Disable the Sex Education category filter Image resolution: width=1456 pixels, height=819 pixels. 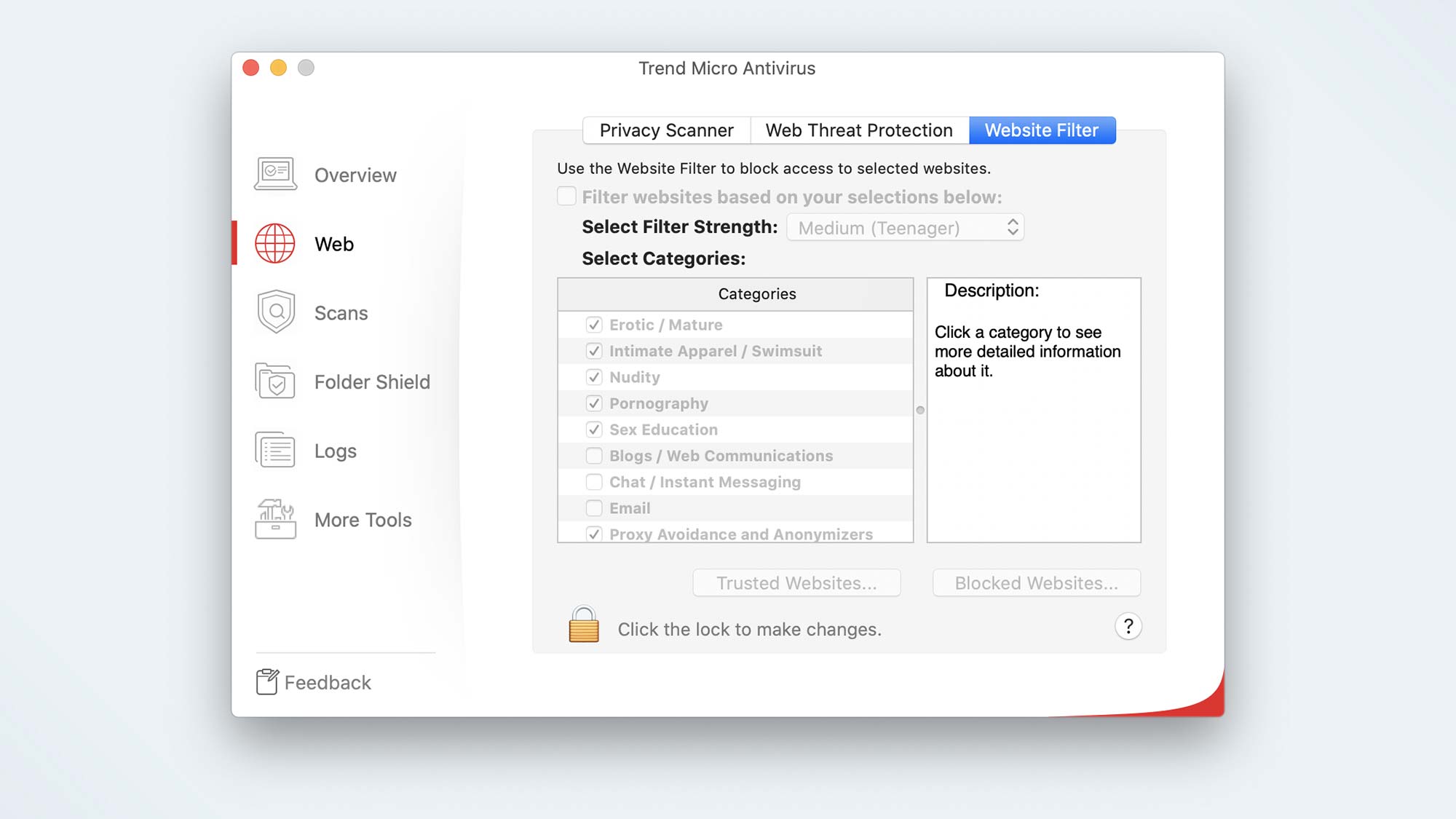click(x=593, y=429)
